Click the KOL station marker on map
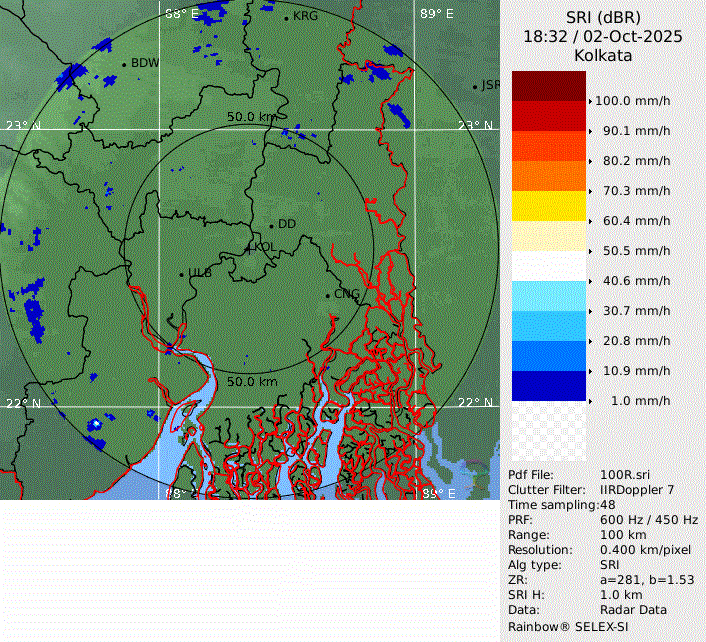Screen dimensions: 706x642 pos(249,247)
